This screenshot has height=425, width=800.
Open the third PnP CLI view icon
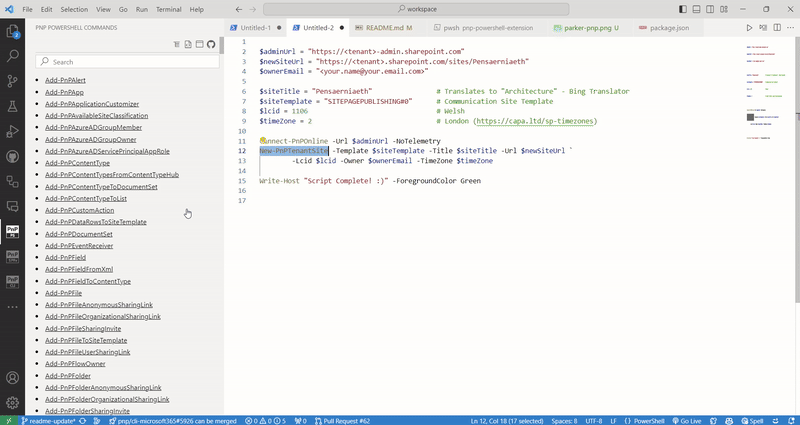coord(12,282)
